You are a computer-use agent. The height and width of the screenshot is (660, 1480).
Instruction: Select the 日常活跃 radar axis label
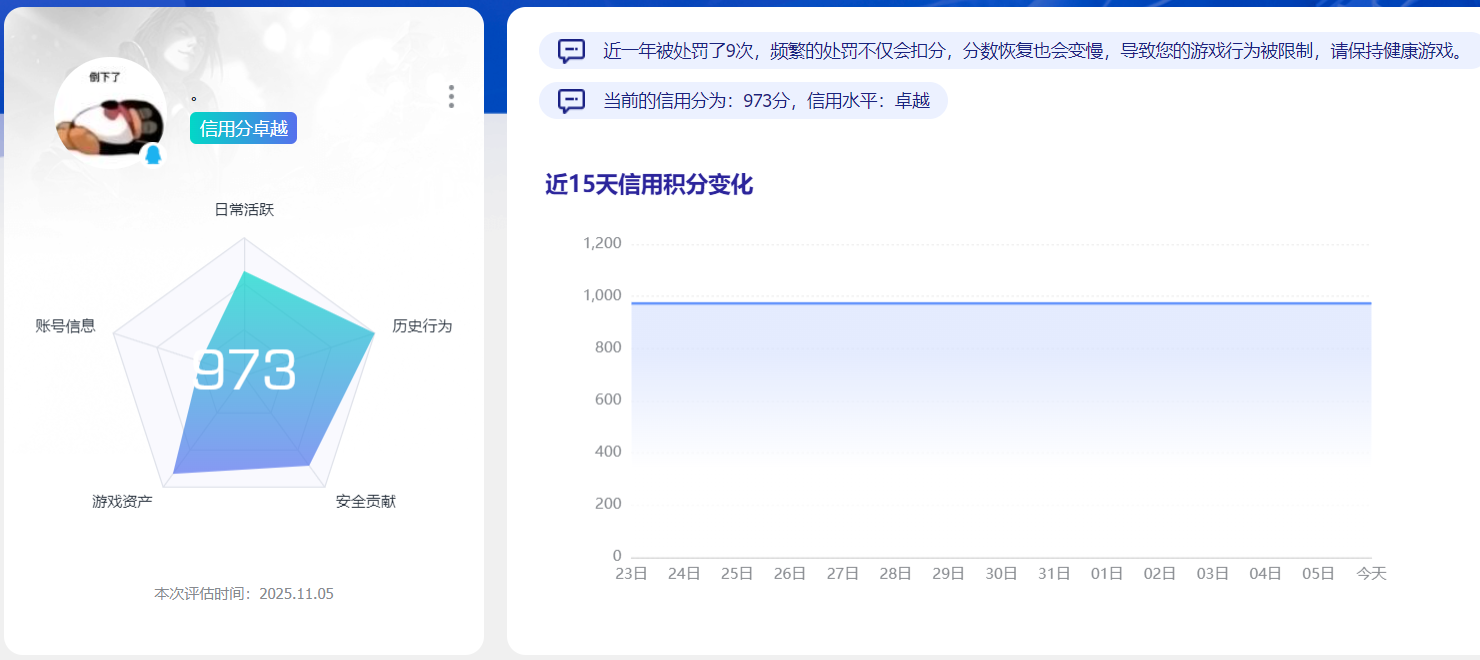coord(244,209)
